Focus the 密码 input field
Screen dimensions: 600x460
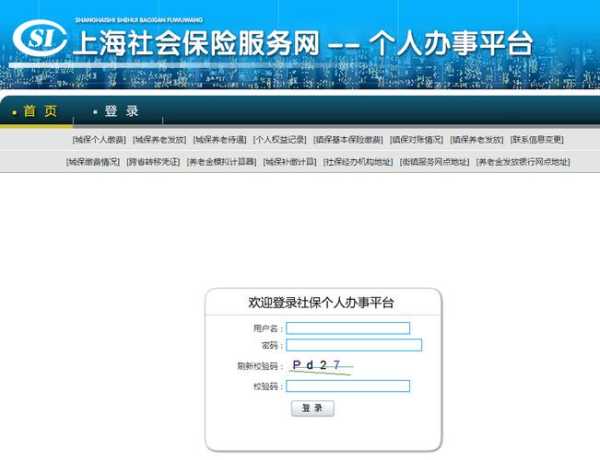(354, 345)
